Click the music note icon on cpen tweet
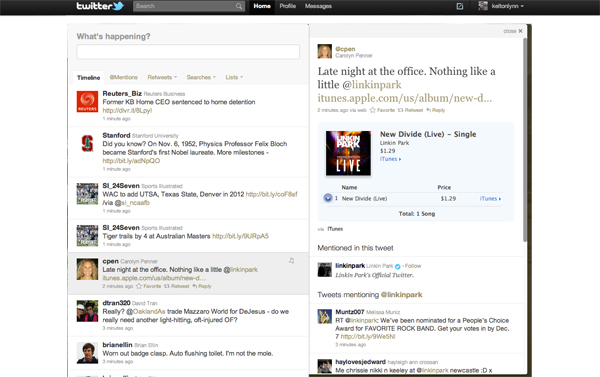Image resolution: width=600 pixels, height=377 pixels. (292, 261)
